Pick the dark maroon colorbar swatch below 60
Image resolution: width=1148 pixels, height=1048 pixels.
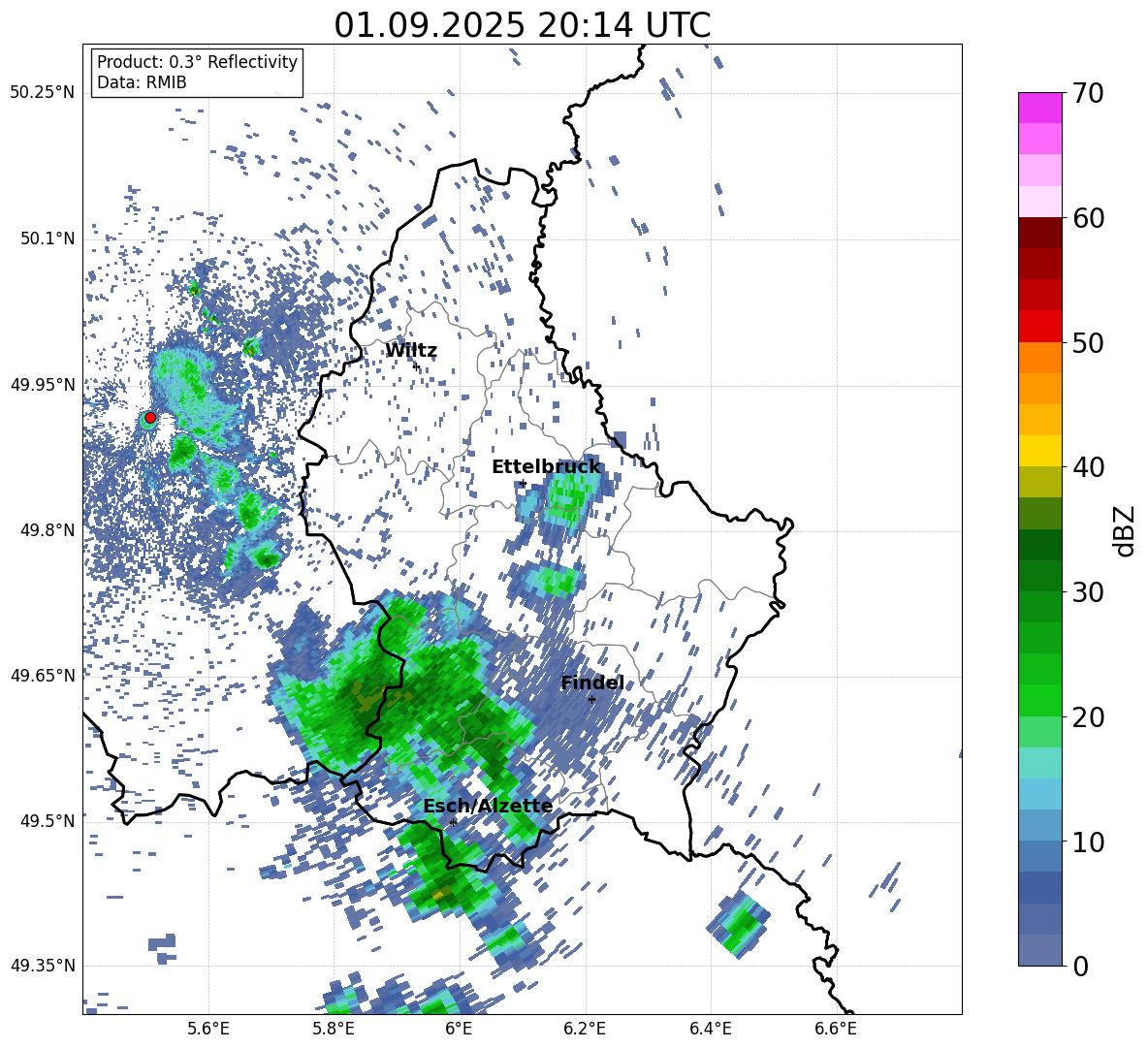[x=1039, y=233]
